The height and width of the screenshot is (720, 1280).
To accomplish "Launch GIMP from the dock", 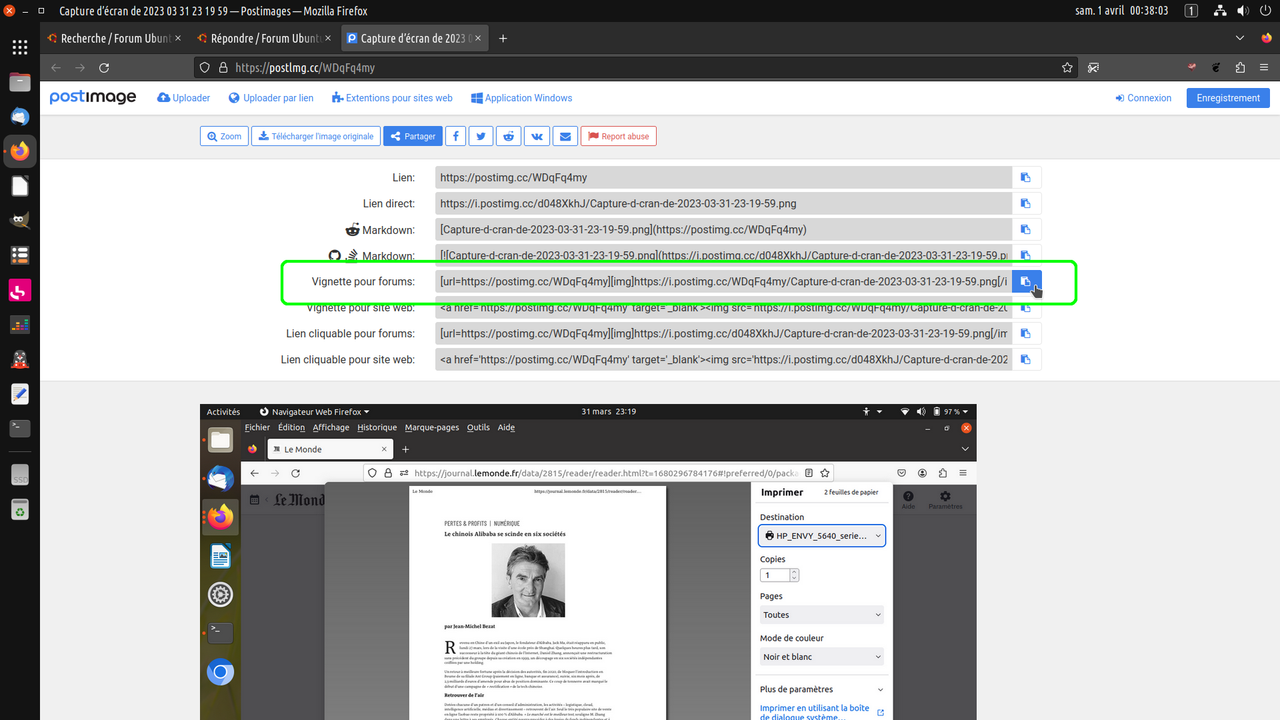I will [20, 220].
